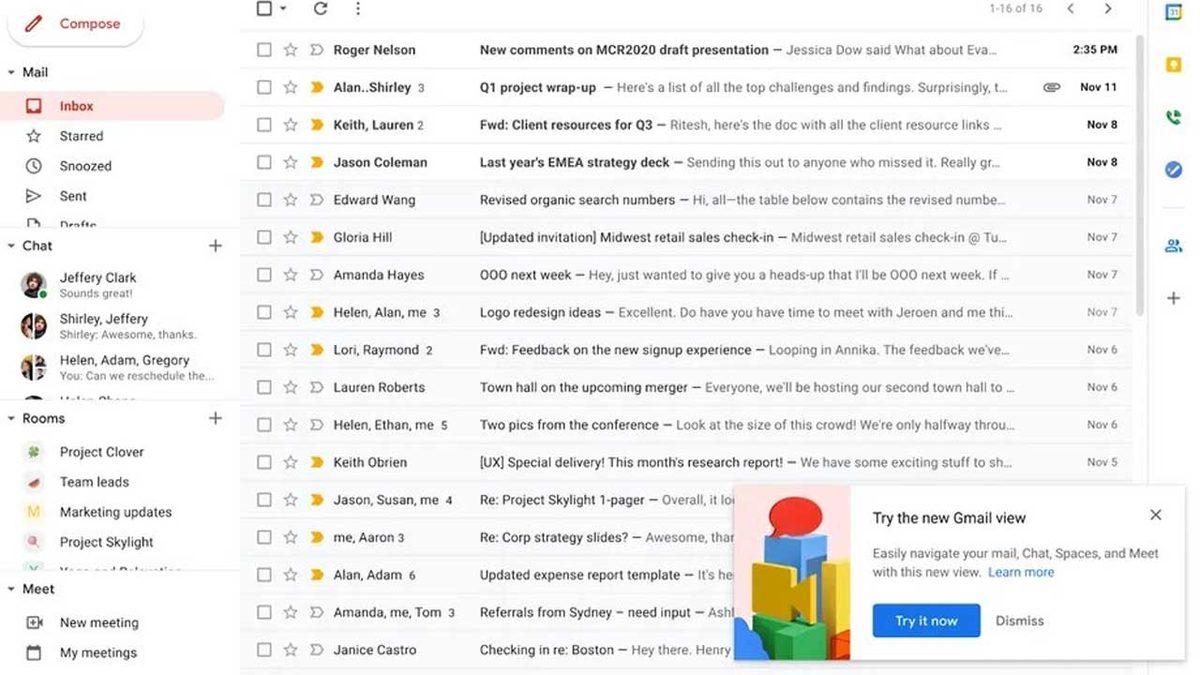
Task: Open the Jeffery Clark chat conversation
Action: (x=97, y=285)
